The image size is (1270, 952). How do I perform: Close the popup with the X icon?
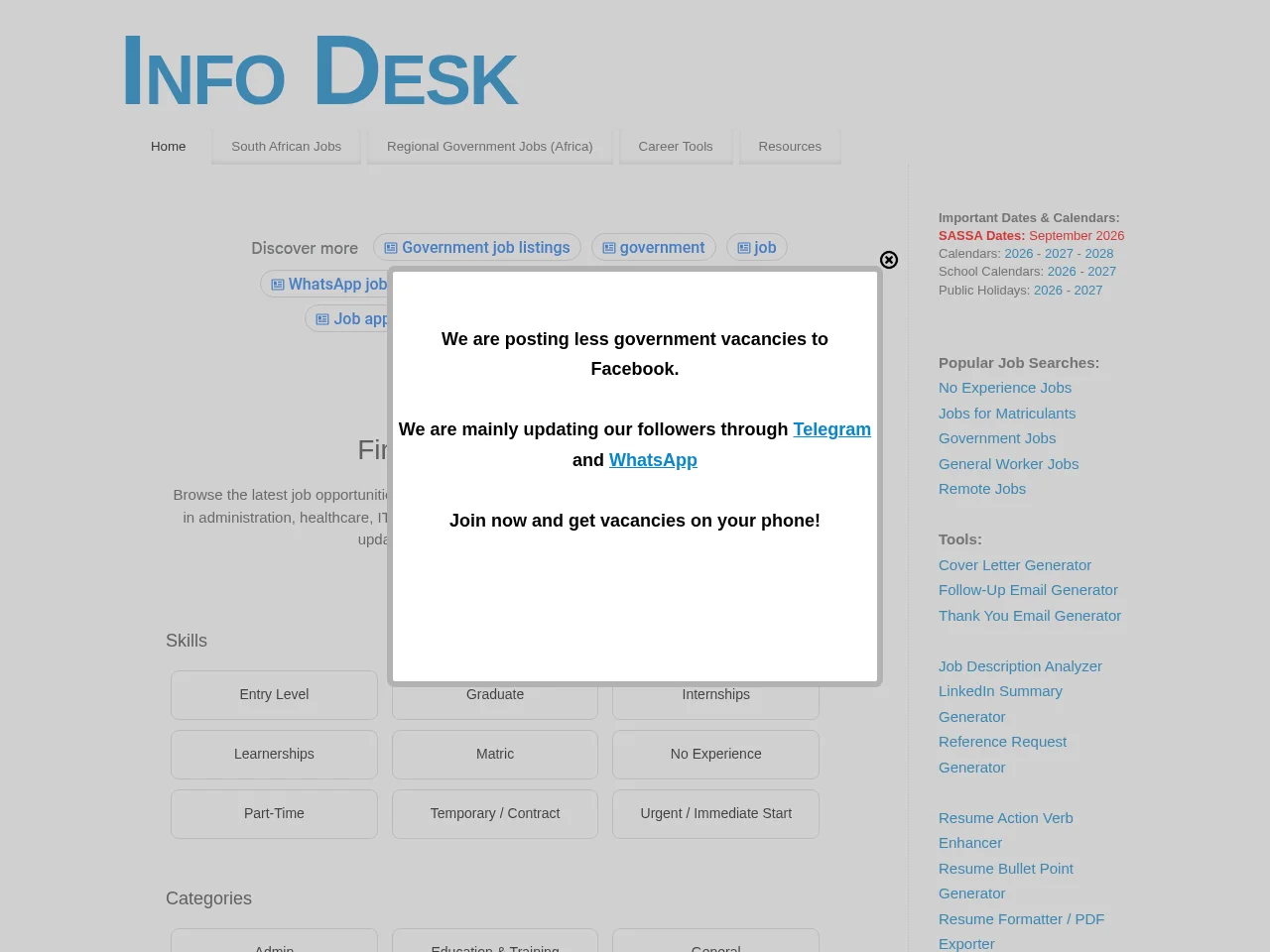[x=889, y=260]
